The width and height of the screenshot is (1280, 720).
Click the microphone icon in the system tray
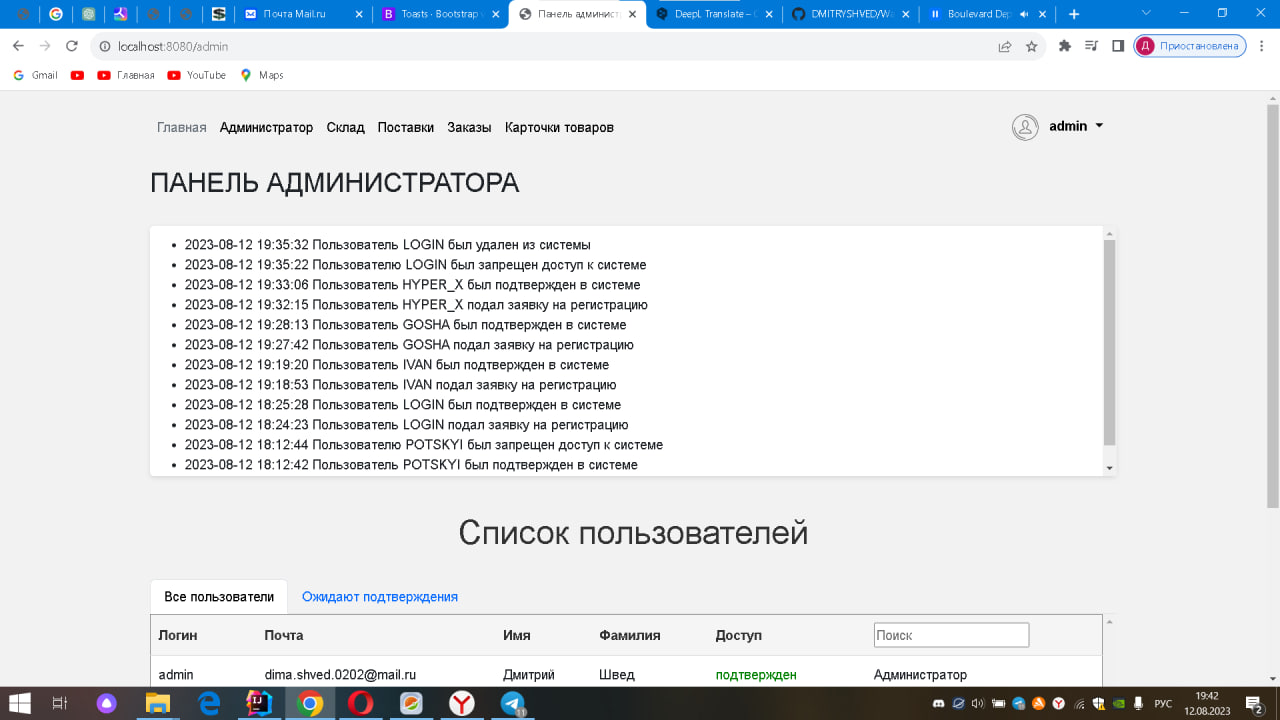1137,703
